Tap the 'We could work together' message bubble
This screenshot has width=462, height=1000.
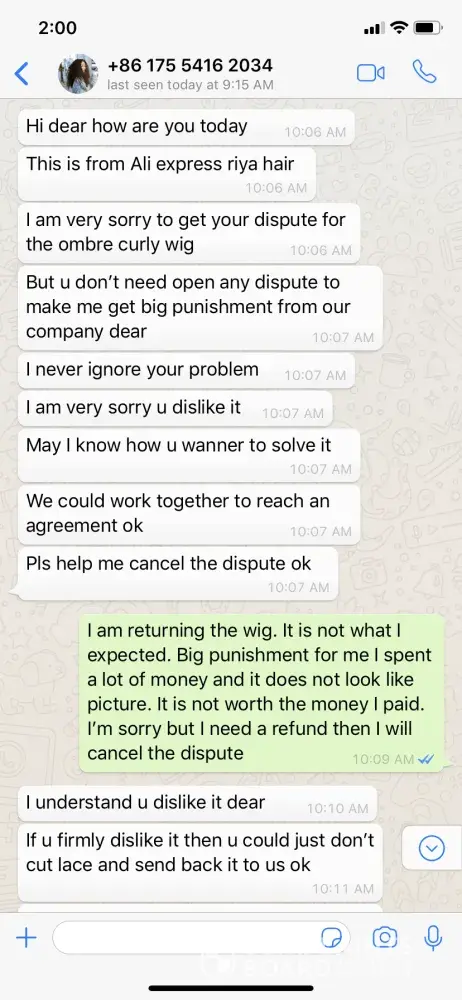point(189,513)
